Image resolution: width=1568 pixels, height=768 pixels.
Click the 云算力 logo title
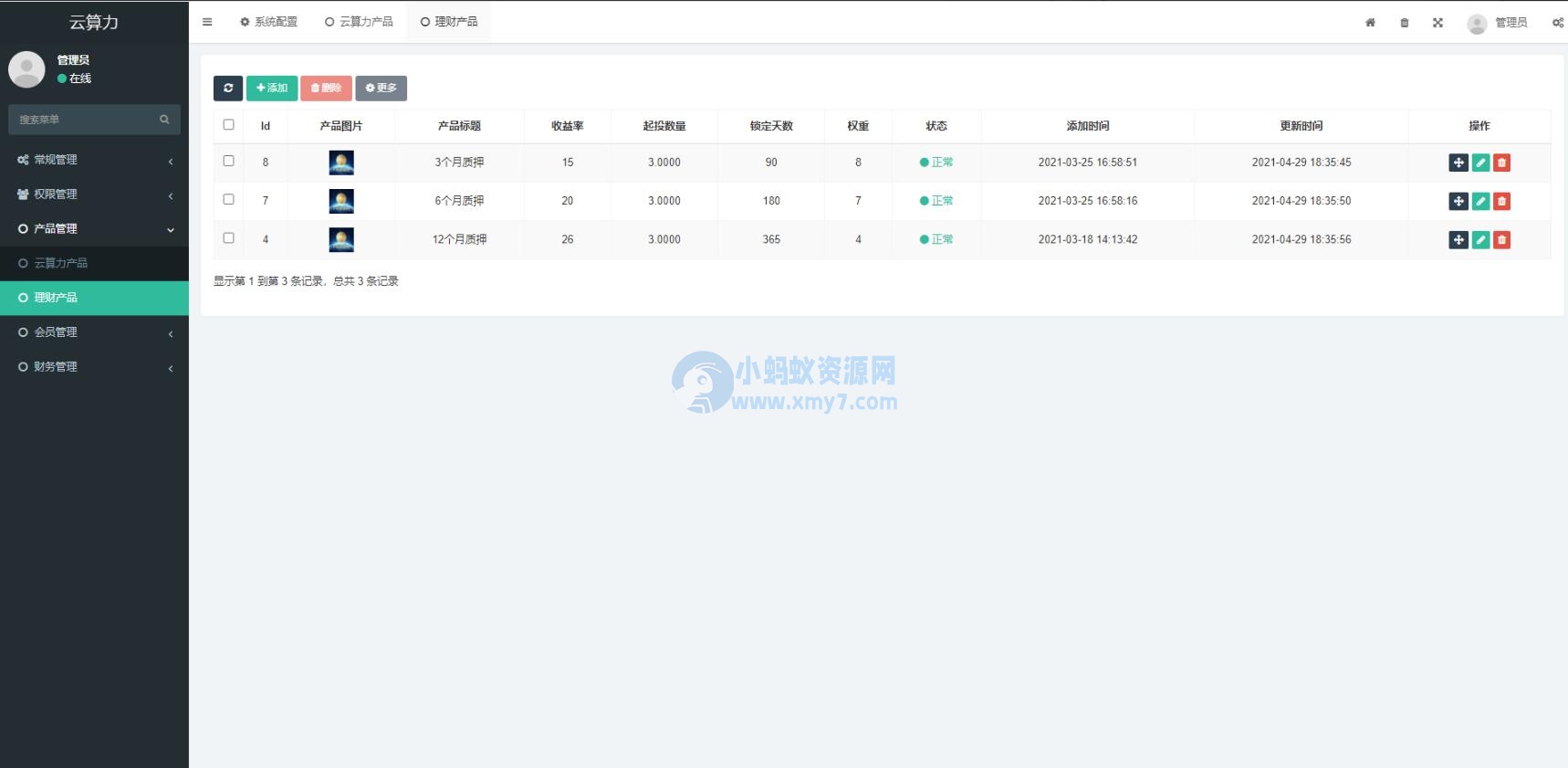pos(94,22)
